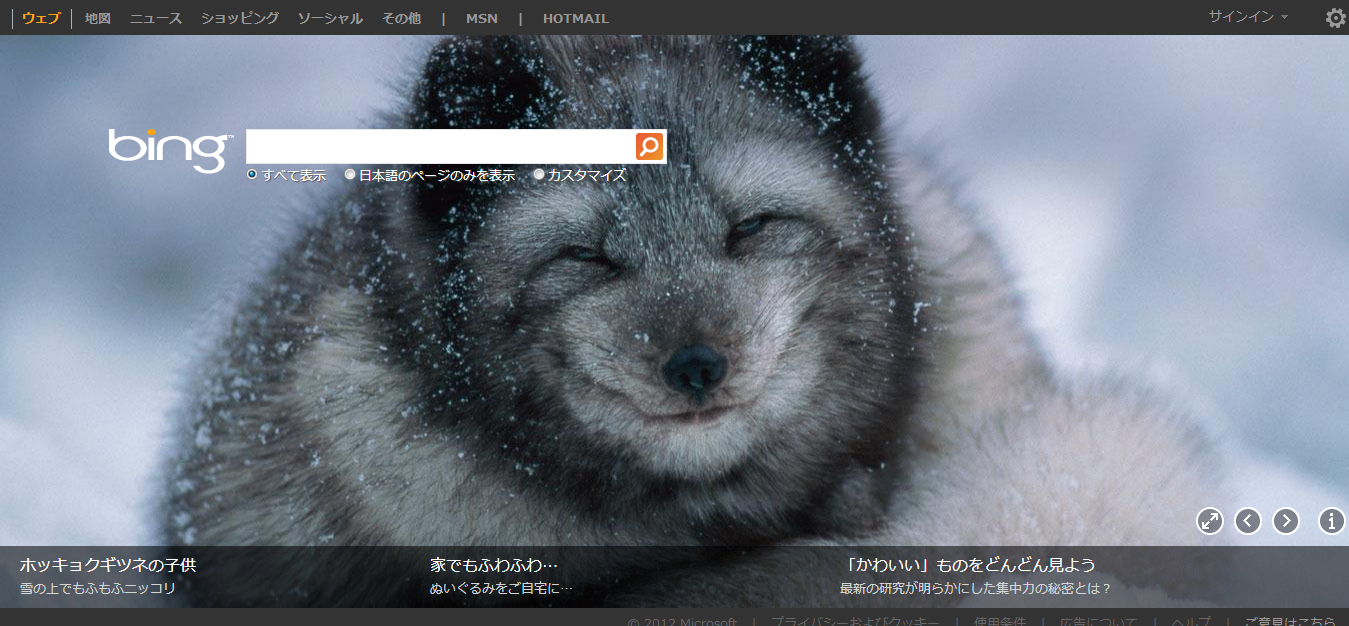
Task: Select the すべて表示 radio option
Action: (252, 175)
